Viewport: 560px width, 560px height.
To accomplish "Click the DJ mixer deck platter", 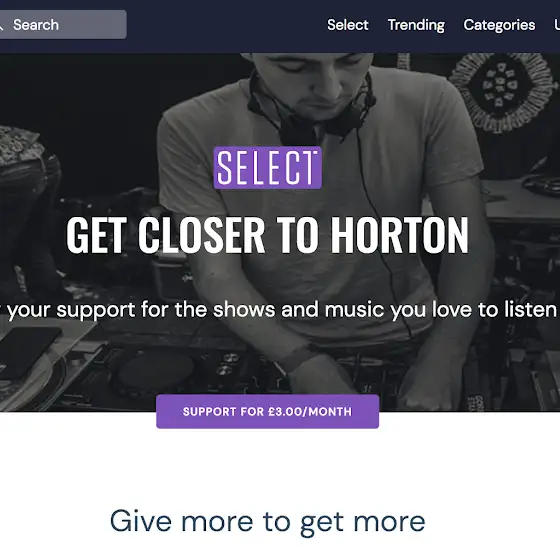I will [x=155, y=371].
